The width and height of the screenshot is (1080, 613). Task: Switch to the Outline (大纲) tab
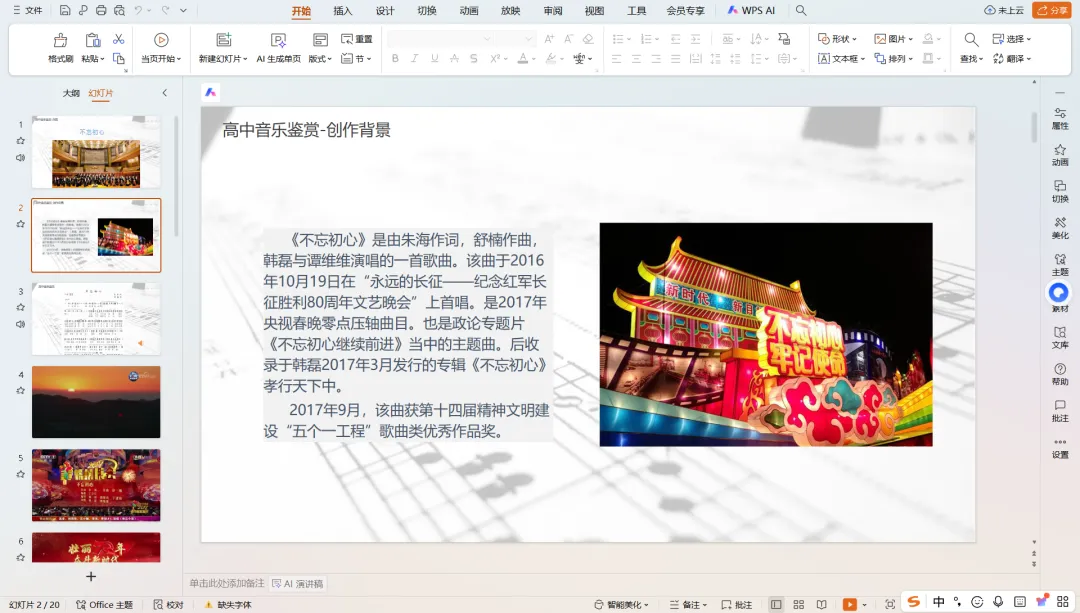pyautogui.click(x=71, y=93)
